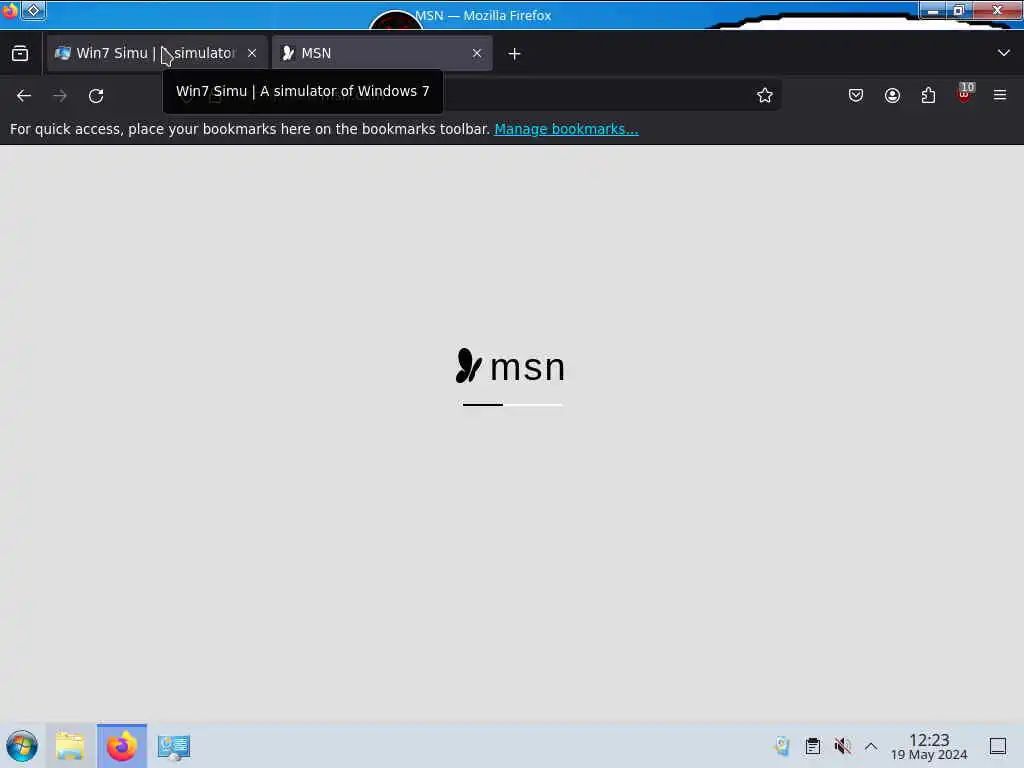Screen dimensions: 1024x768
Task: Open clock showing 12:23
Action: 929,746
